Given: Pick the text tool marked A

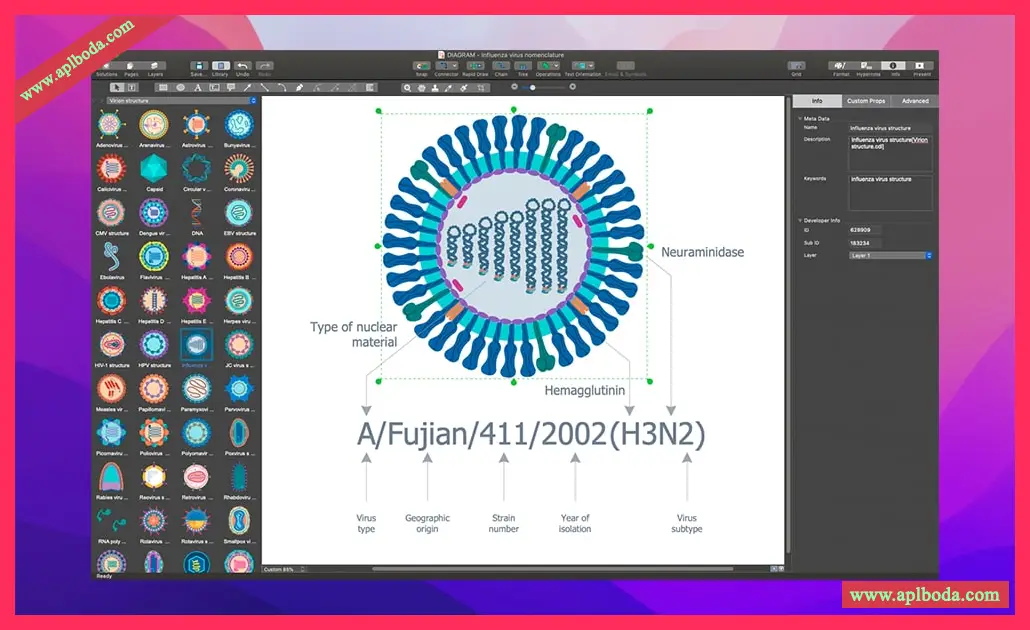Looking at the screenshot, I should 197,88.
